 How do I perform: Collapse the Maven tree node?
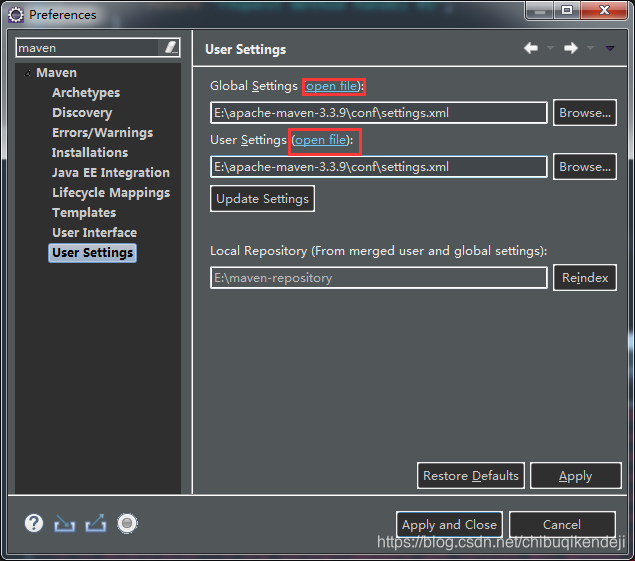pyautogui.click(x=28, y=73)
